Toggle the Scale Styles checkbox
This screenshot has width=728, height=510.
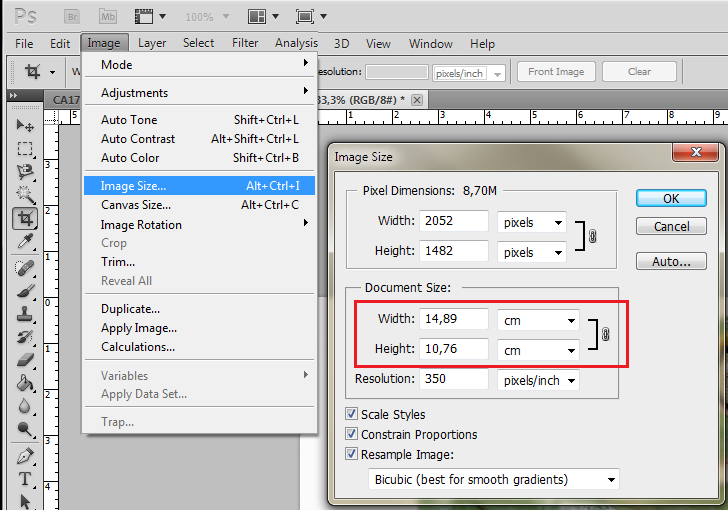(x=351, y=414)
